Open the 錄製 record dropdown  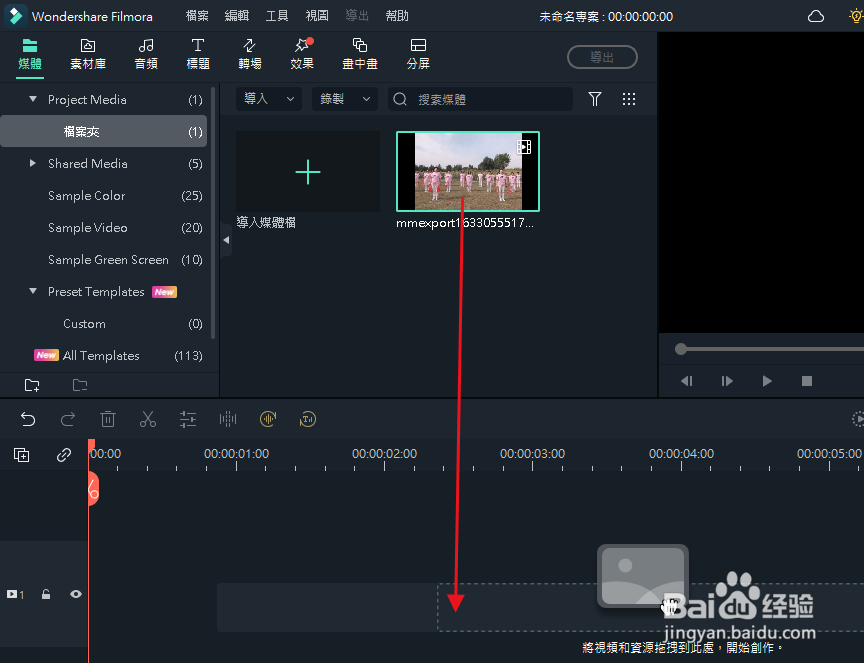[345, 99]
